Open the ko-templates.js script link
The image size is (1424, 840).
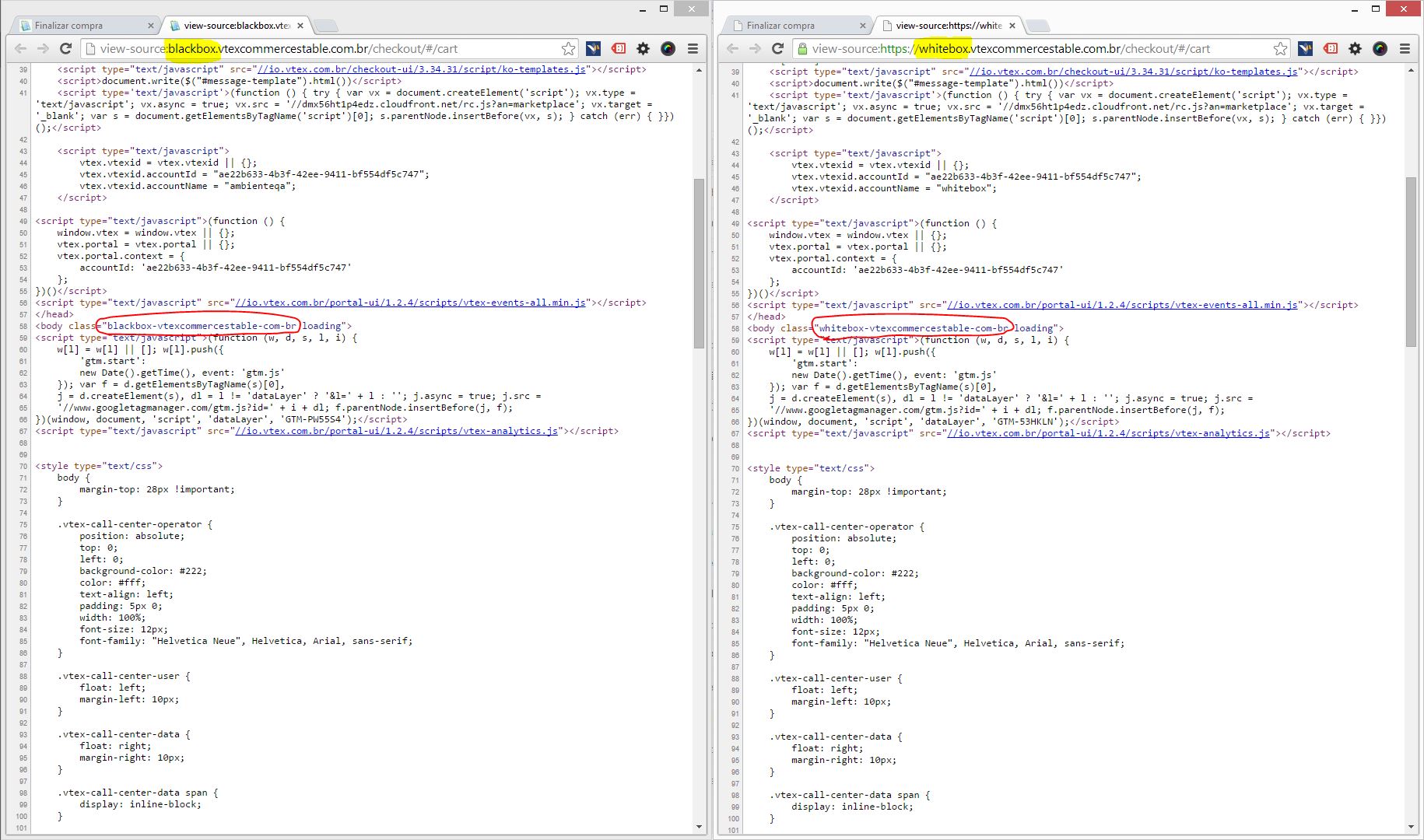pyautogui.click(x=419, y=69)
